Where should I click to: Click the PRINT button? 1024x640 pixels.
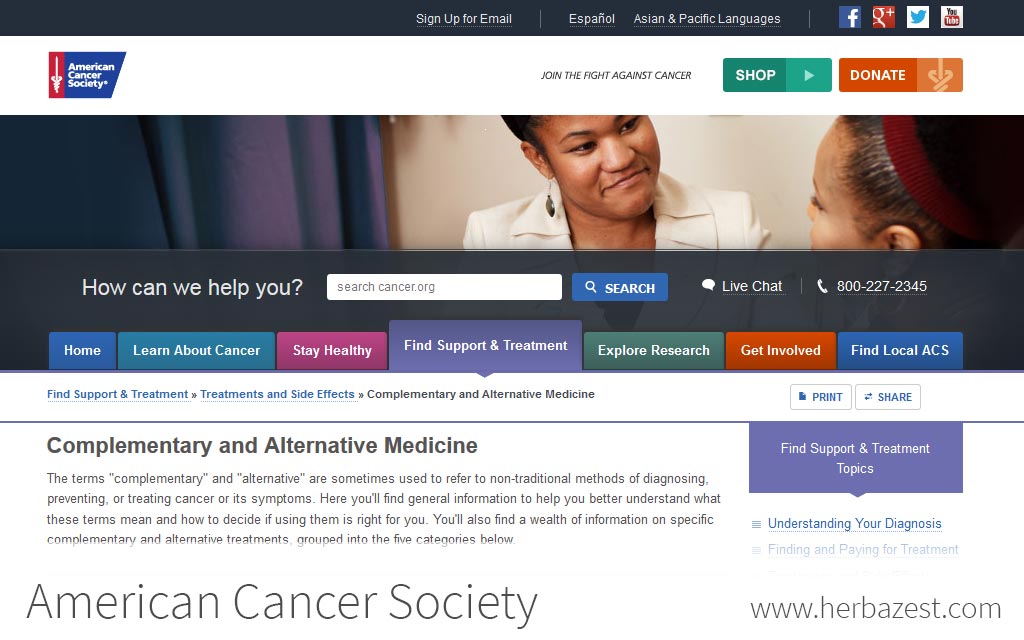tap(821, 397)
